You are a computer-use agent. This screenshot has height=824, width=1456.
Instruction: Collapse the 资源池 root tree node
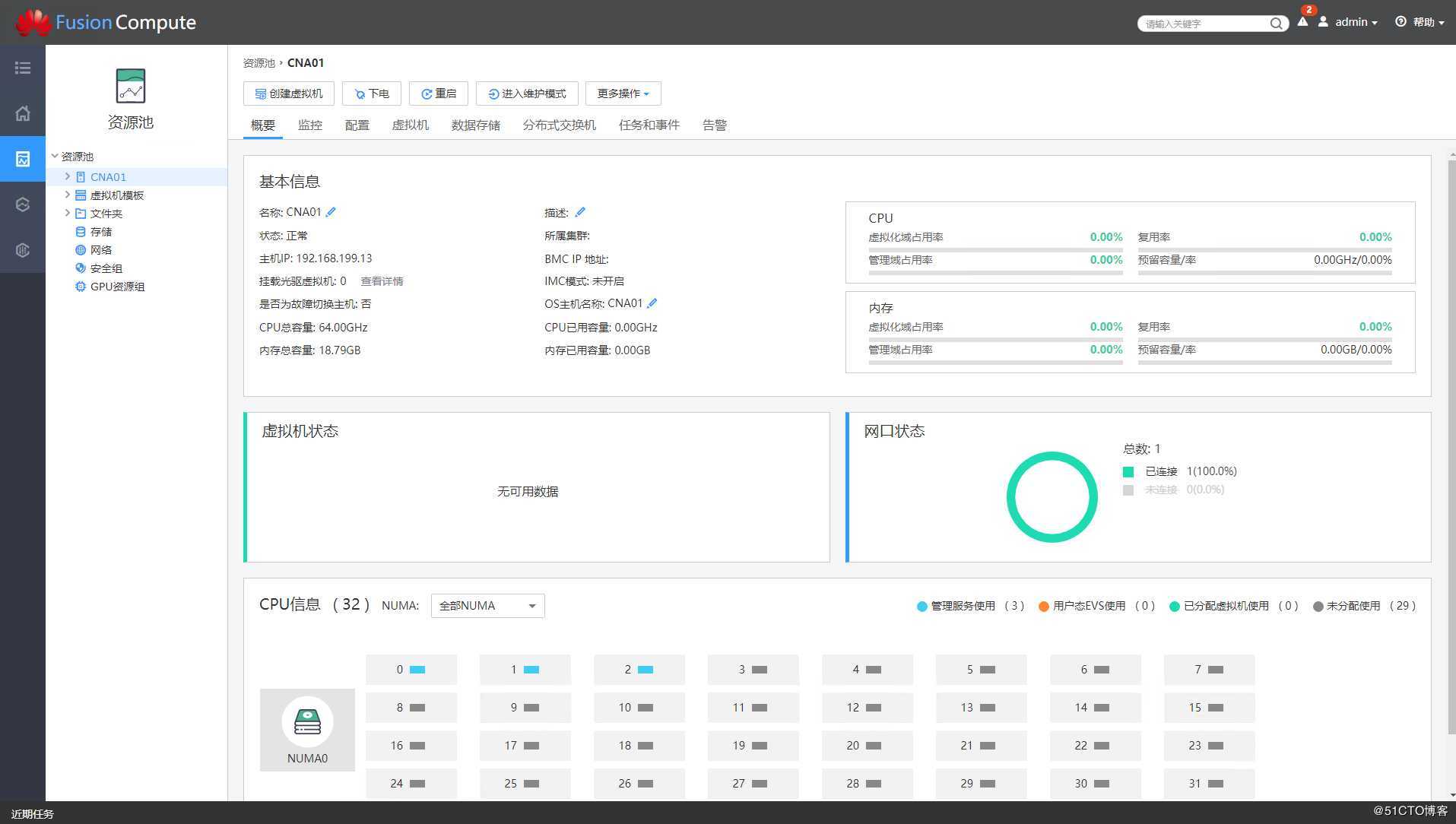tap(55, 156)
